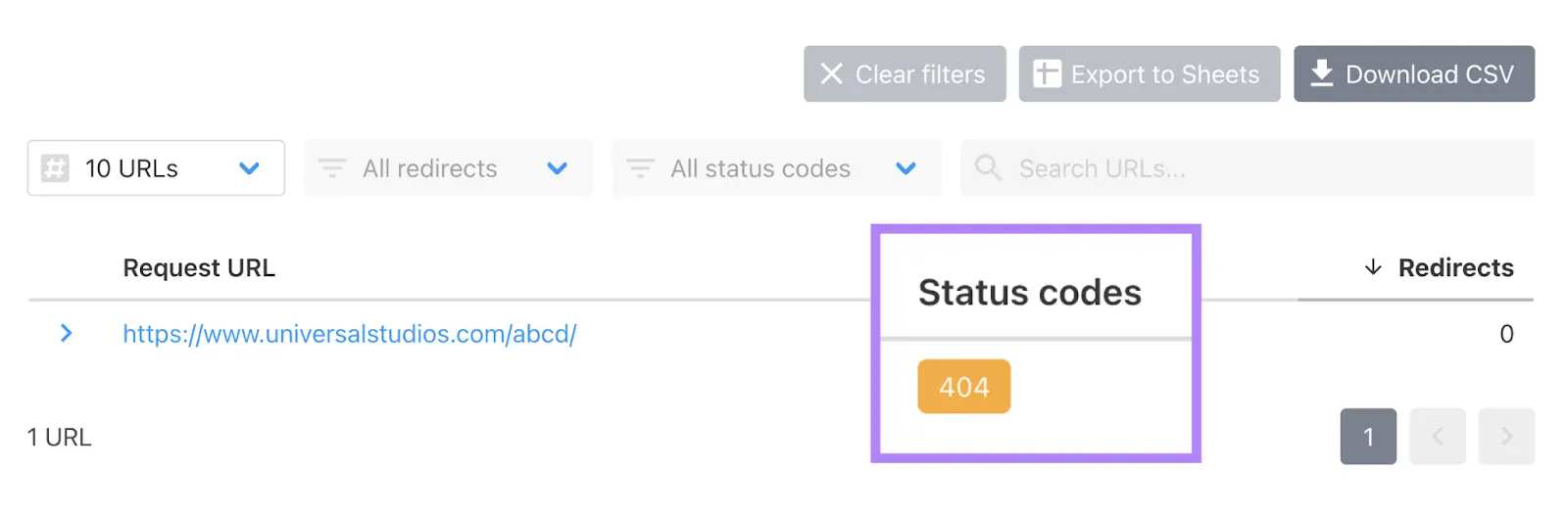Image resolution: width=1568 pixels, height=515 pixels.
Task: Open the 10 URLs dropdown
Action: coord(249,168)
